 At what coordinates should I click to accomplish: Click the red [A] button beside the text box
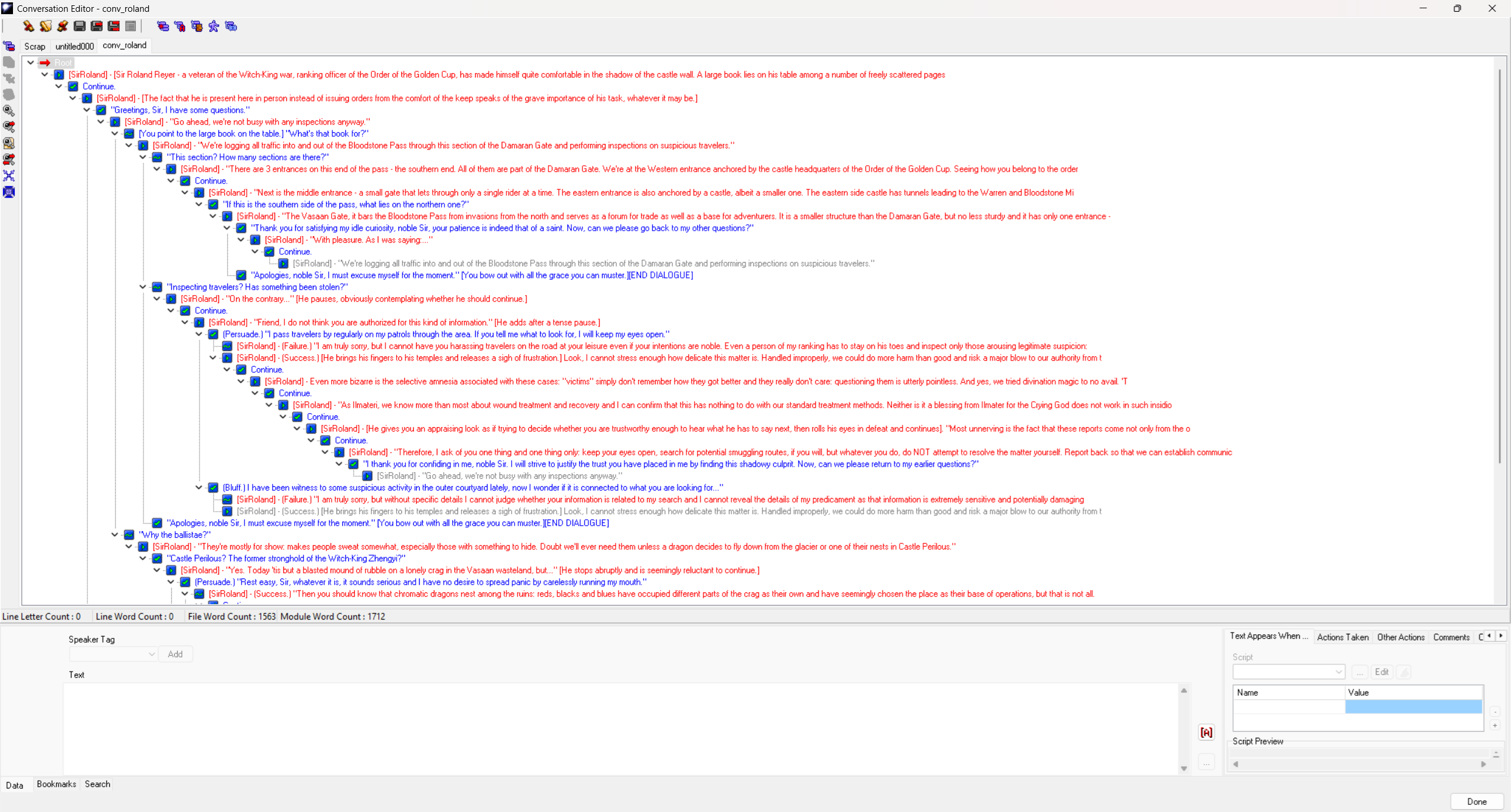[1206, 732]
